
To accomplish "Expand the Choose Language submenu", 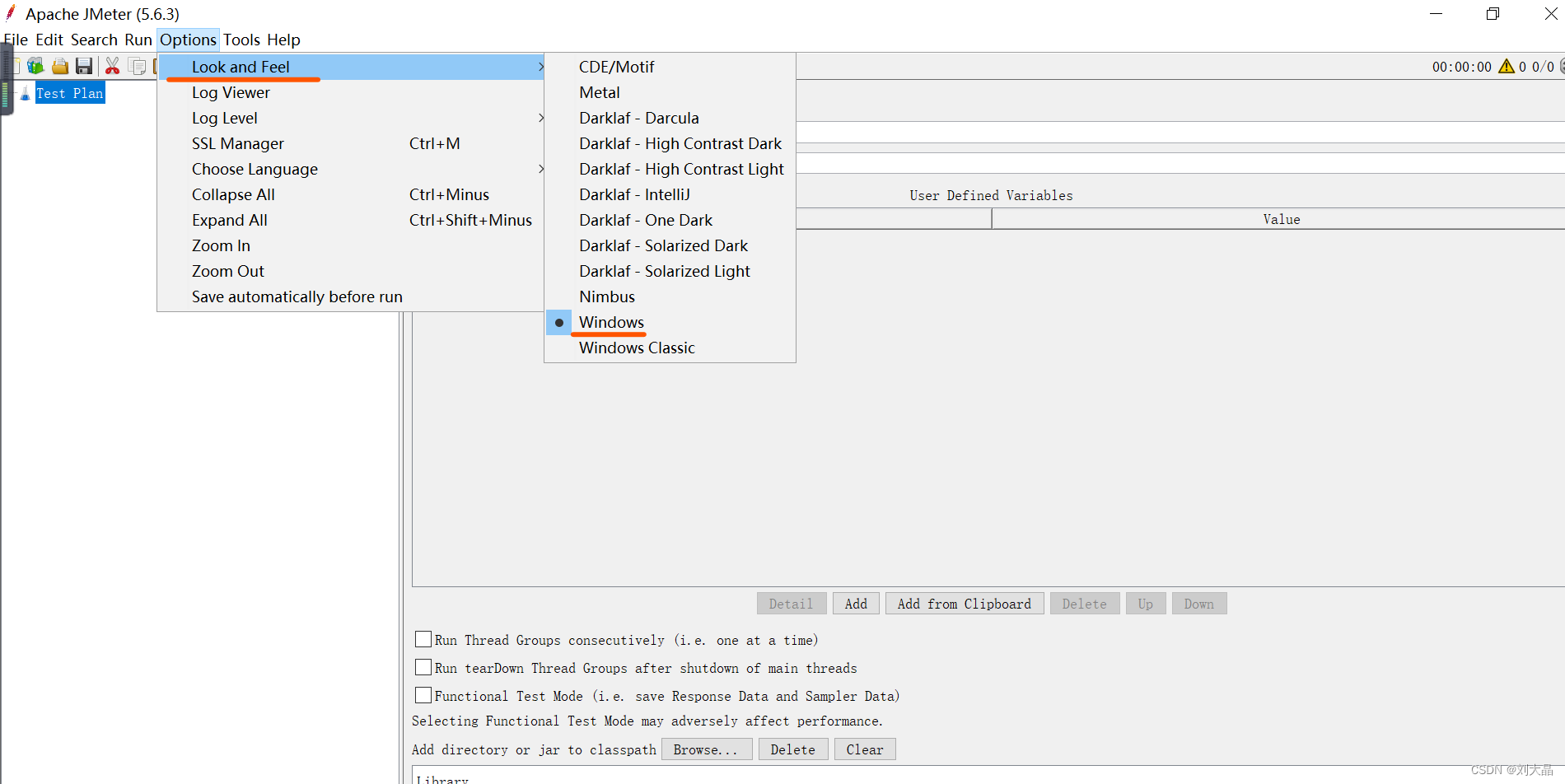I will [x=351, y=169].
